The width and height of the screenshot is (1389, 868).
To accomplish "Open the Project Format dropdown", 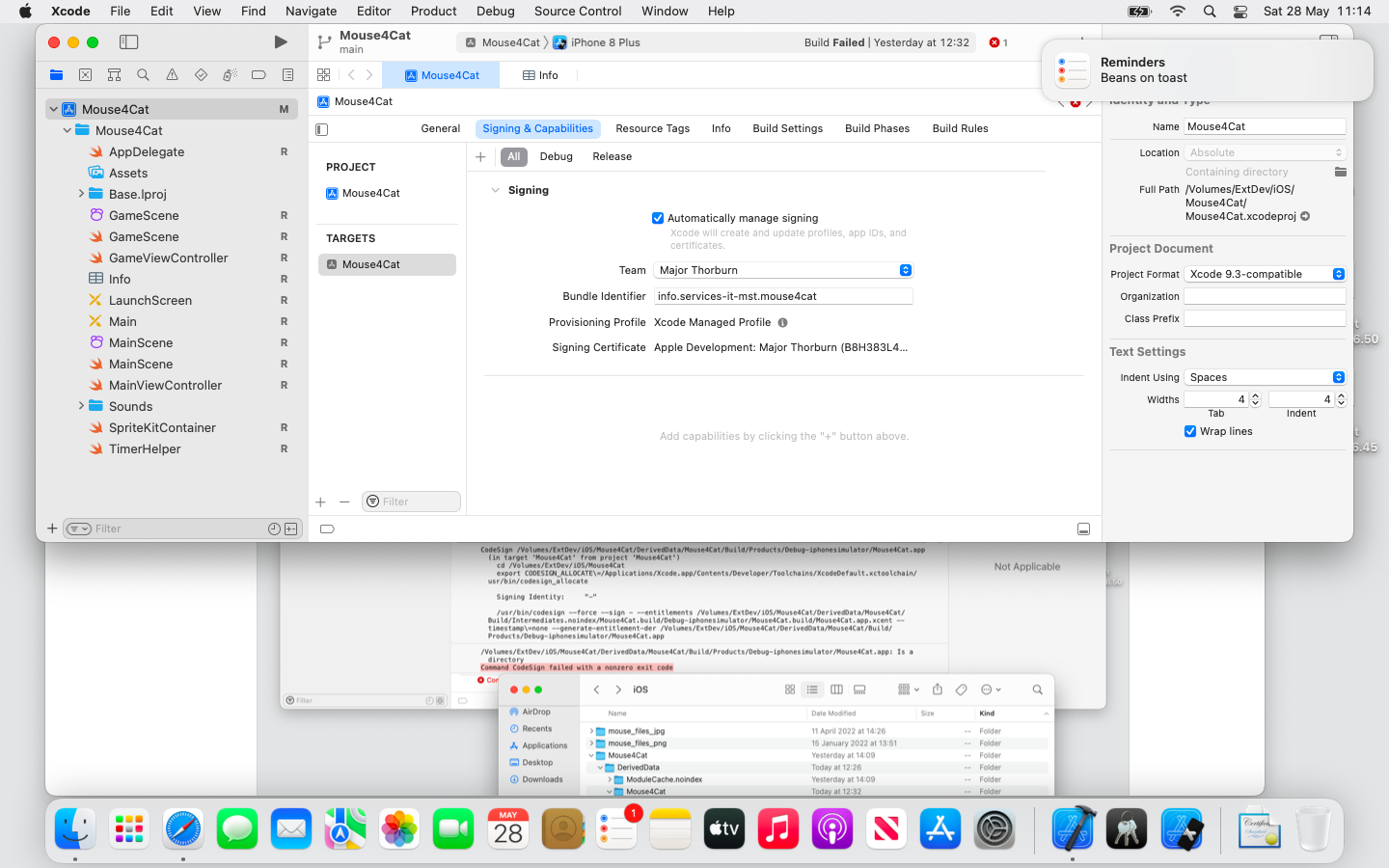I will (x=1265, y=274).
